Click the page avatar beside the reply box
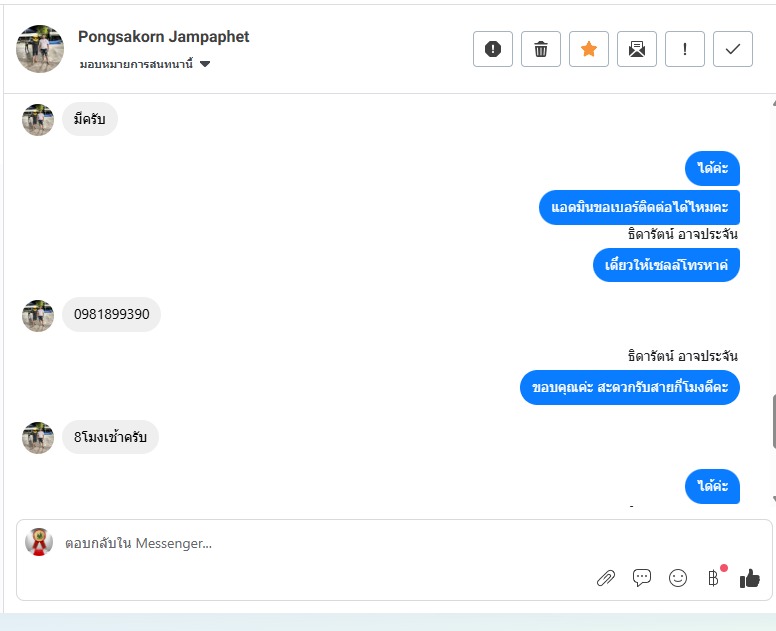Viewport: 776px width, 631px height. (x=39, y=542)
